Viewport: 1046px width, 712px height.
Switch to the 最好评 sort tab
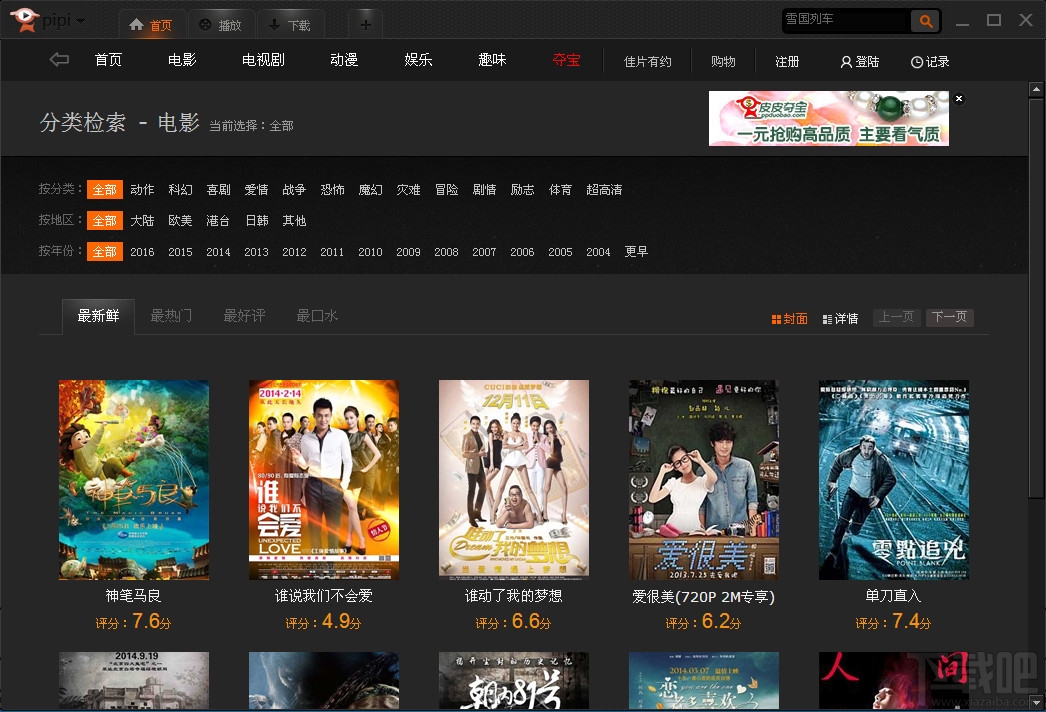point(244,316)
